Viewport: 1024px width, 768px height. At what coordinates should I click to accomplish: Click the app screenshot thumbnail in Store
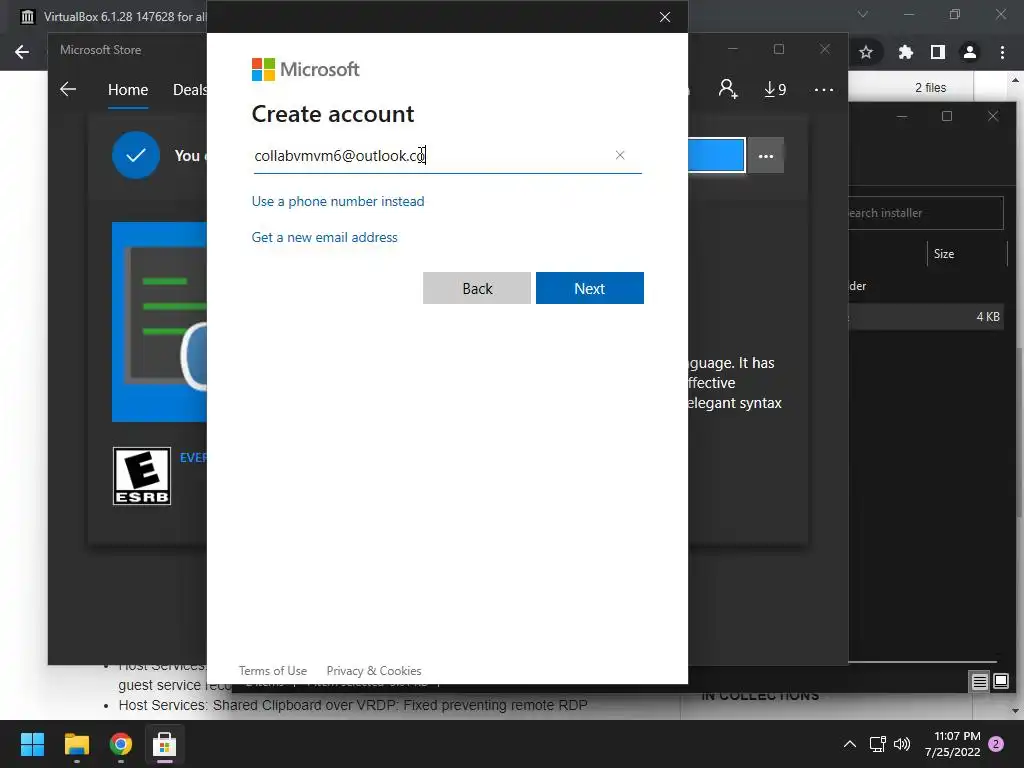pos(159,322)
